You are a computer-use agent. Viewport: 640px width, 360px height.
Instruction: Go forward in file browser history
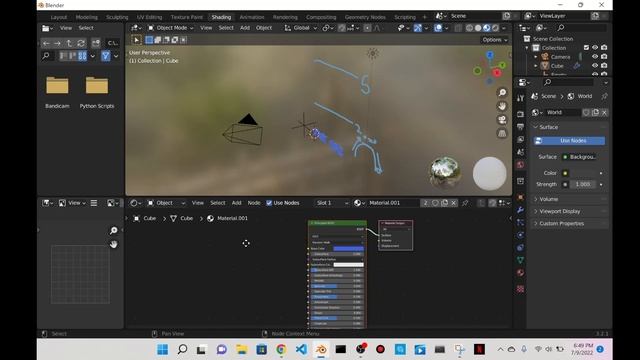[57, 43]
